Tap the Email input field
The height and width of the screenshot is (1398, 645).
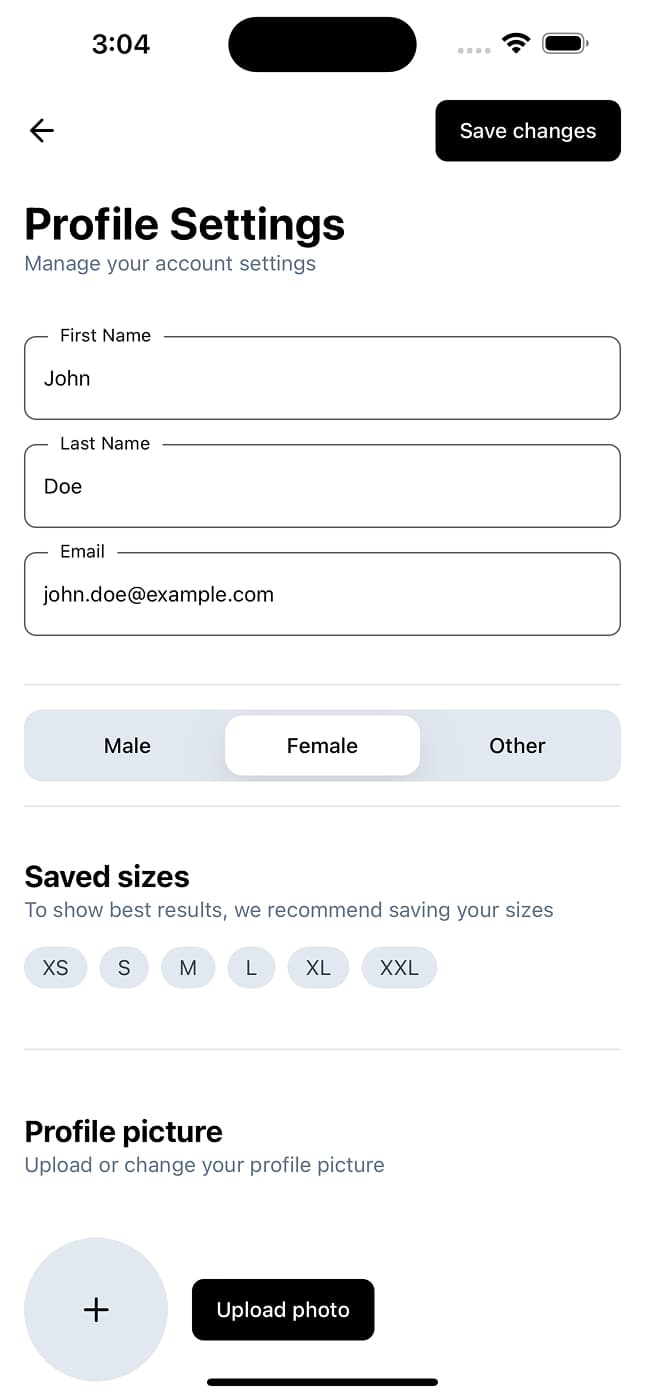[x=322, y=594]
